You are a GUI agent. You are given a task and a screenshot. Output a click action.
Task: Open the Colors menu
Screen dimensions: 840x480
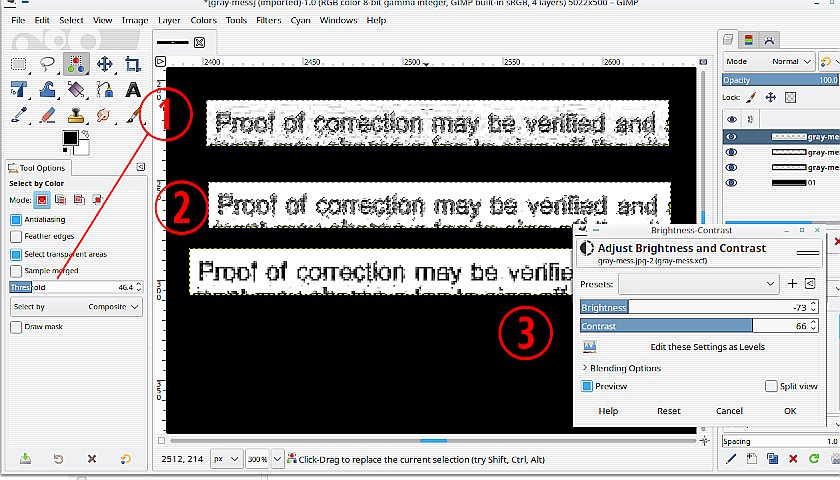click(x=204, y=20)
